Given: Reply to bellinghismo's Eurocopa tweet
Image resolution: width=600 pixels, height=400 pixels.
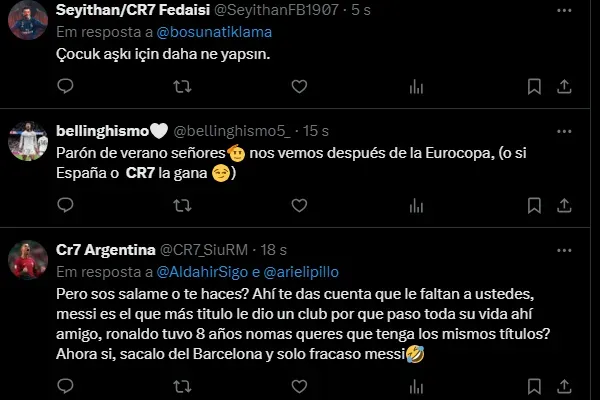Looking at the screenshot, I should point(65,205).
